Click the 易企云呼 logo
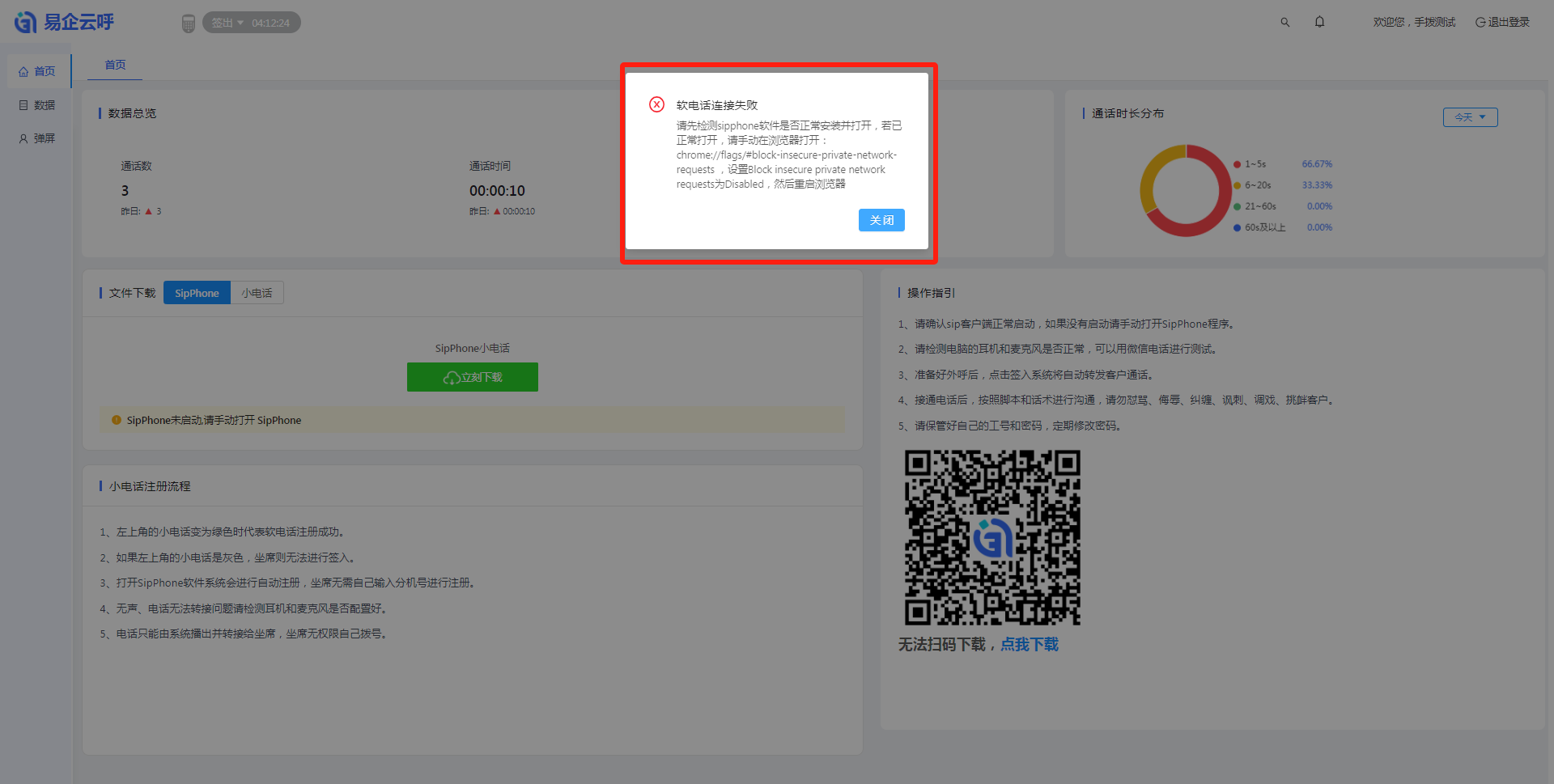The image size is (1554, 784). tap(65, 23)
